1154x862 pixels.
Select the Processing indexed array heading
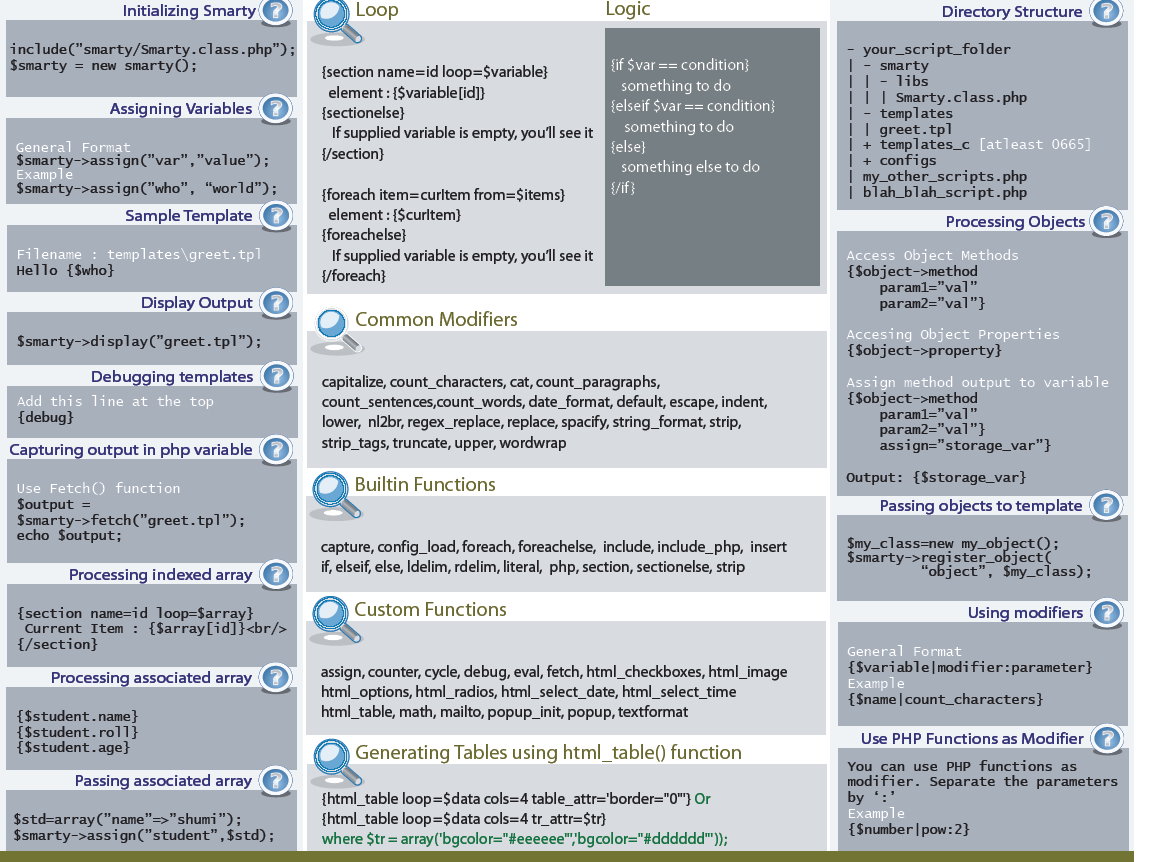(x=160, y=575)
